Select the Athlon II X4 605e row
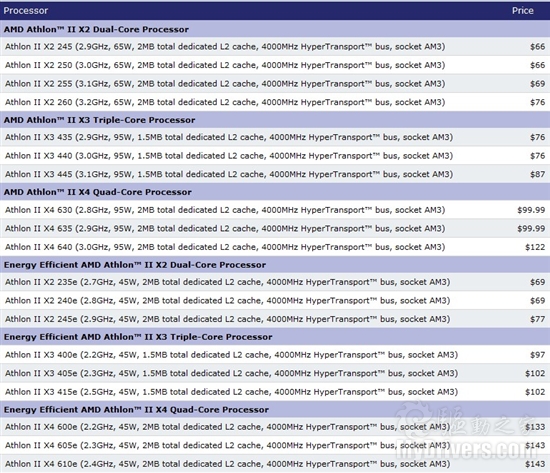 click(275, 446)
